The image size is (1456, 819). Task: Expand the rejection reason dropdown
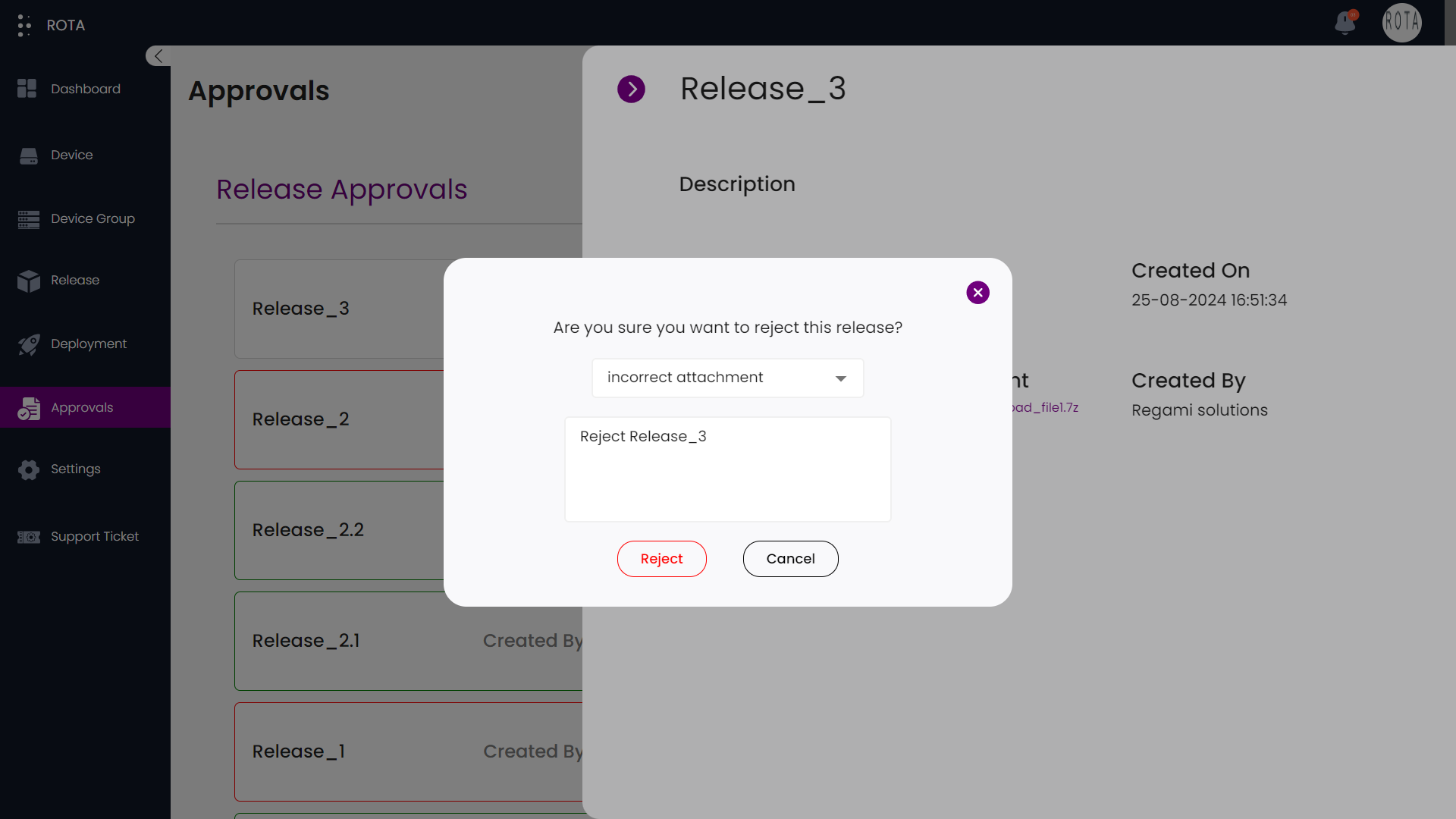(840, 378)
